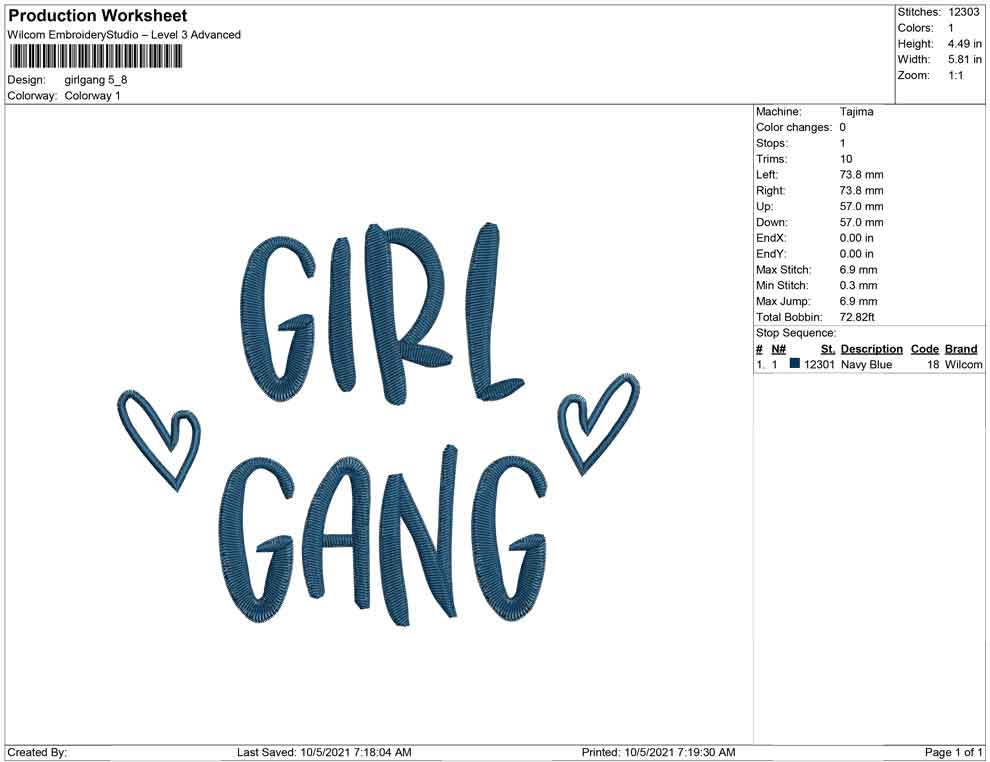Select the embroidered word GANG
The height and width of the screenshot is (762, 990).
384,538
